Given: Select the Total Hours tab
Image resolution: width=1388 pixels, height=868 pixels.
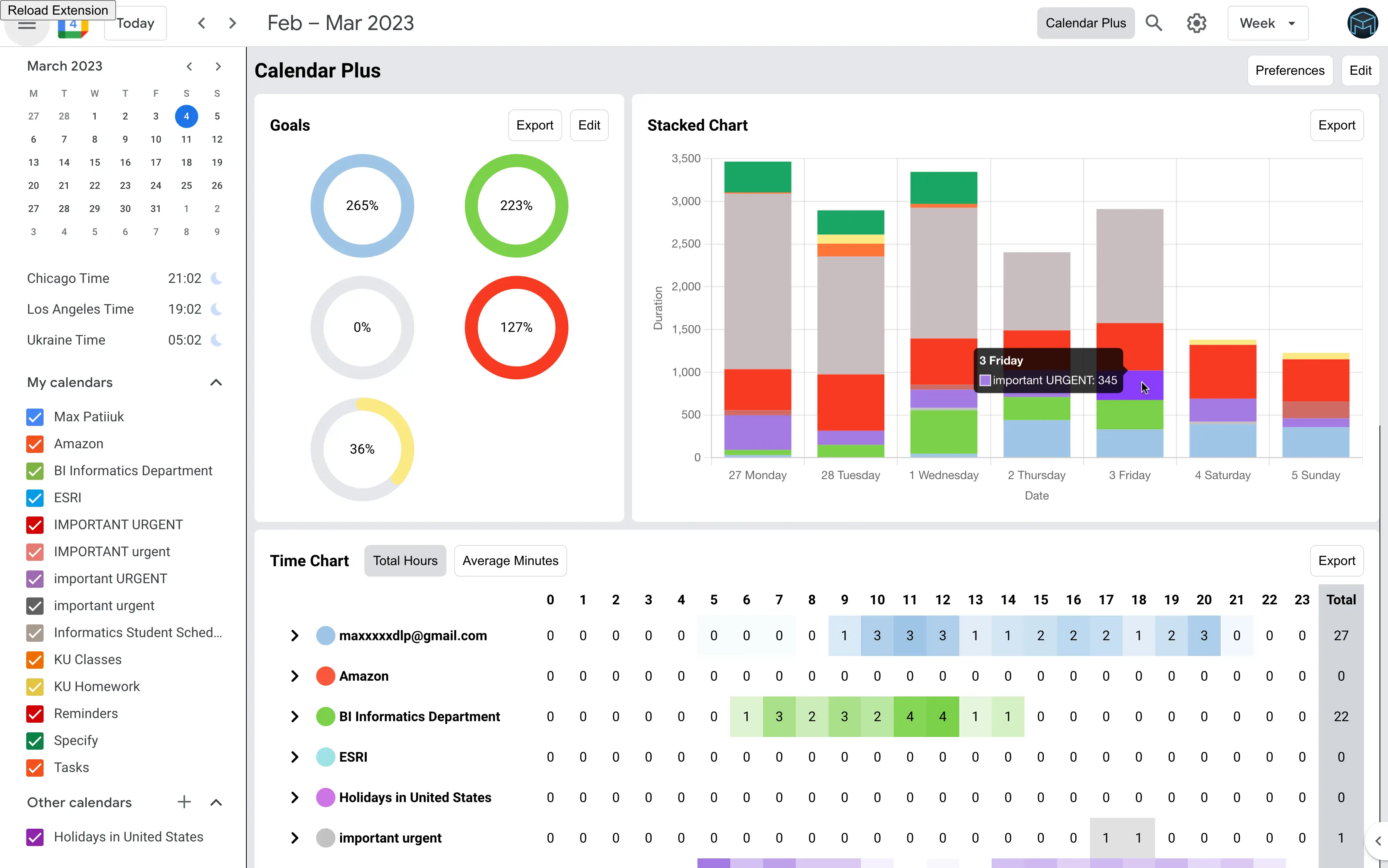Looking at the screenshot, I should point(405,560).
